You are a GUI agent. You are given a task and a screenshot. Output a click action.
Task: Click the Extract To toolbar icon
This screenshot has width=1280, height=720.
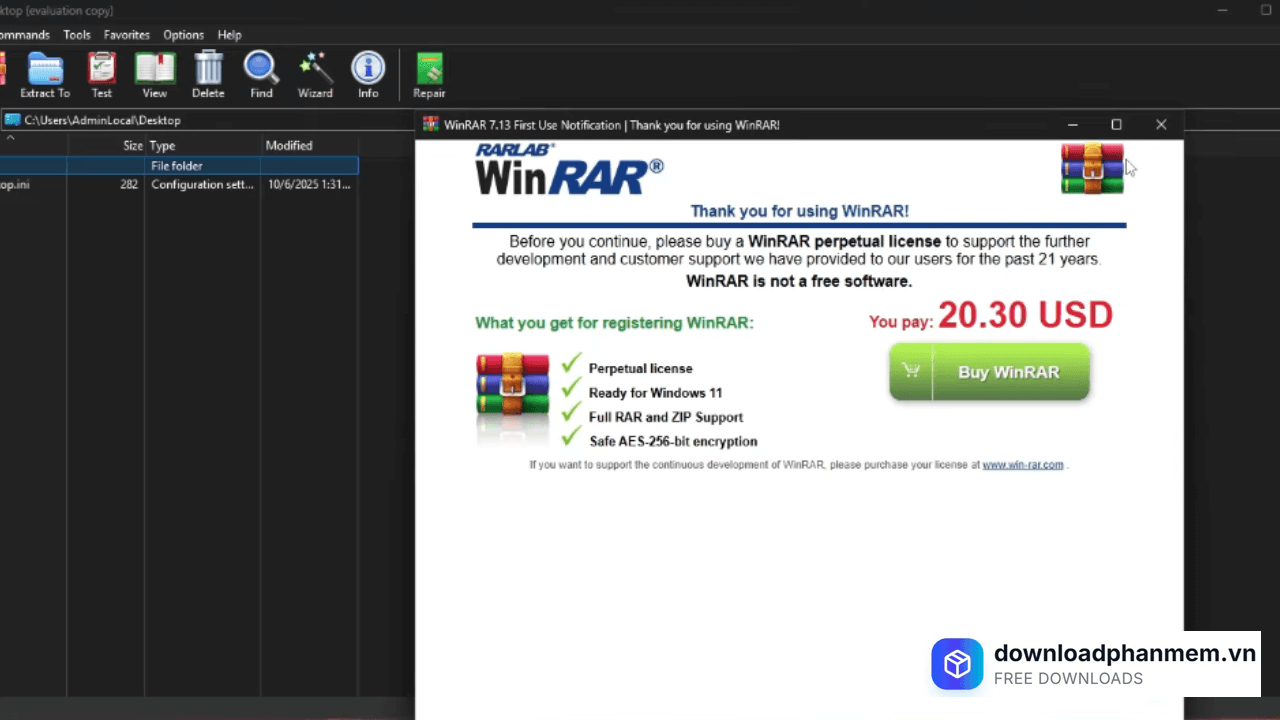[x=45, y=75]
